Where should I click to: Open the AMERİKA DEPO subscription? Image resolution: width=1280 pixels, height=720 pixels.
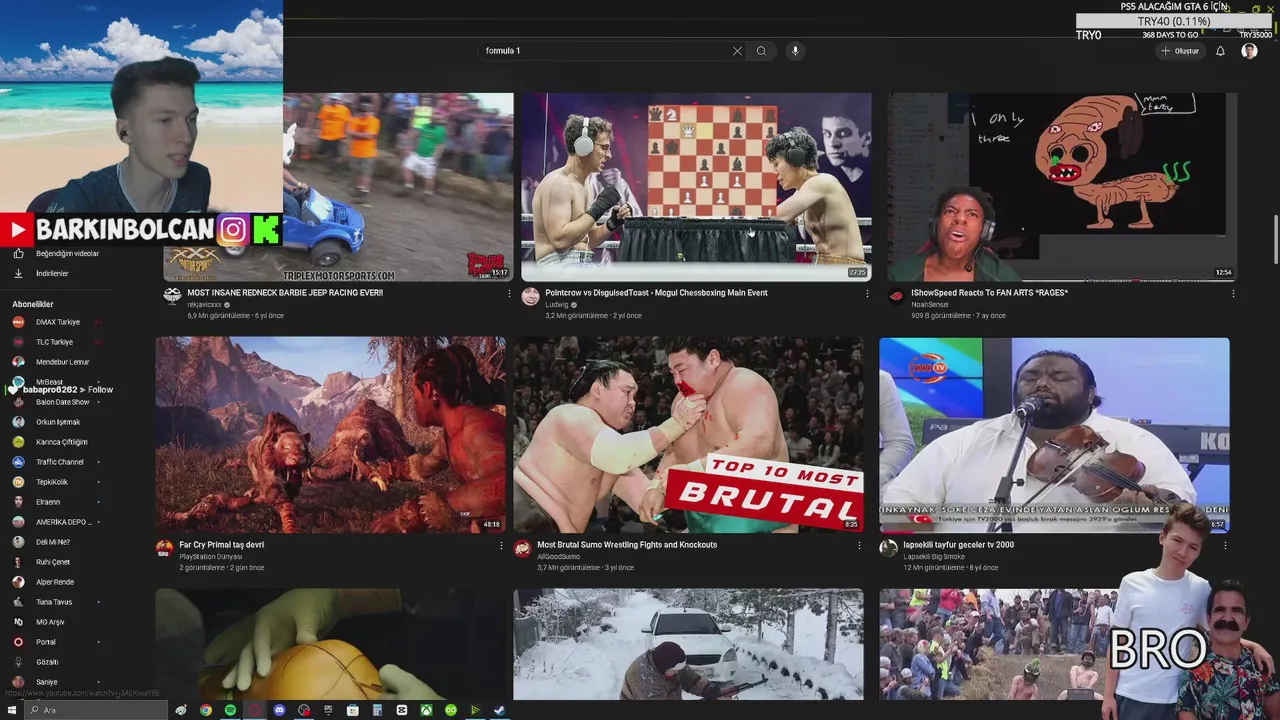(63, 522)
